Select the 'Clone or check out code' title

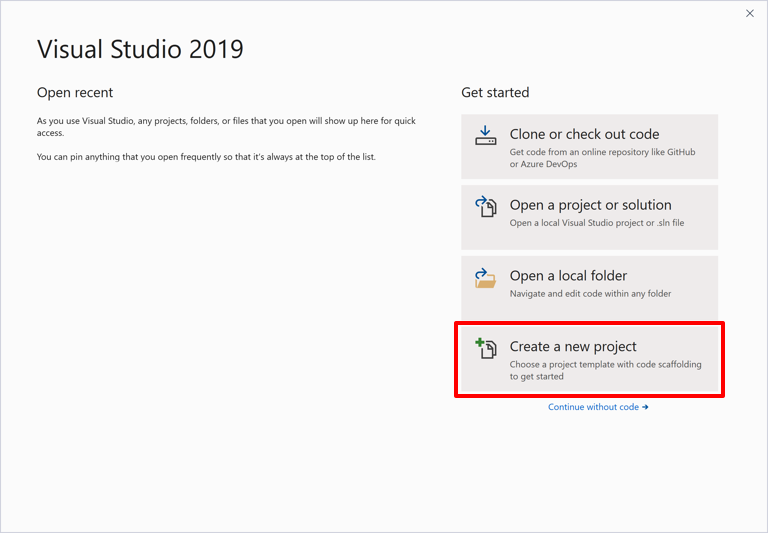coord(584,134)
